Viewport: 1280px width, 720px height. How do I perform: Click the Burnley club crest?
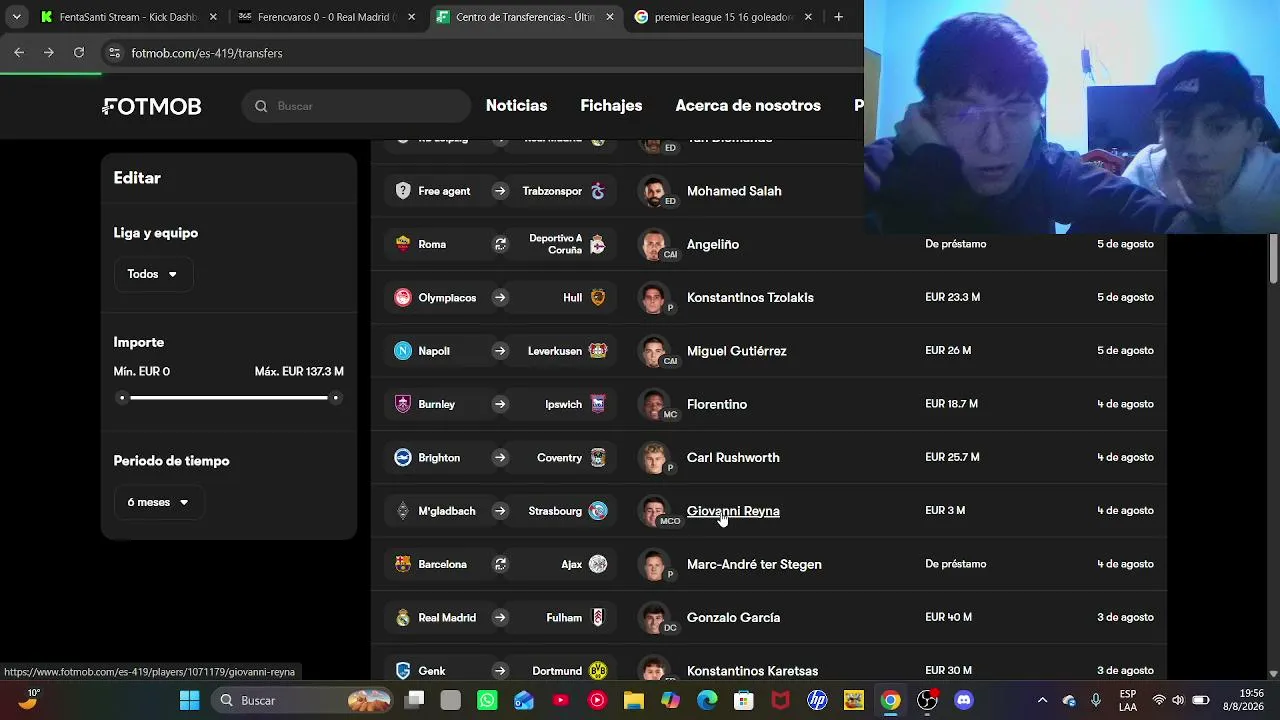pos(403,404)
